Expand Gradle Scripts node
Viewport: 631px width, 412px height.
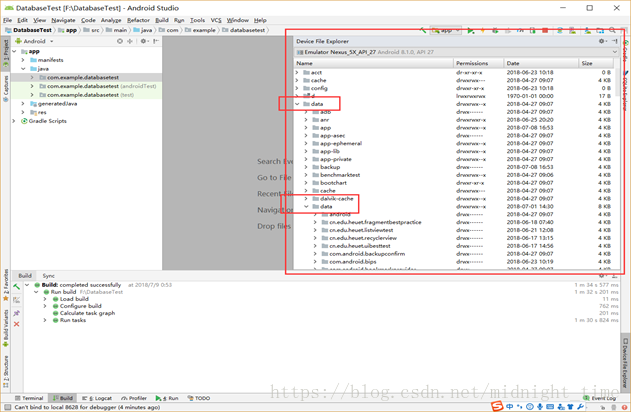[x=14, y=121]
